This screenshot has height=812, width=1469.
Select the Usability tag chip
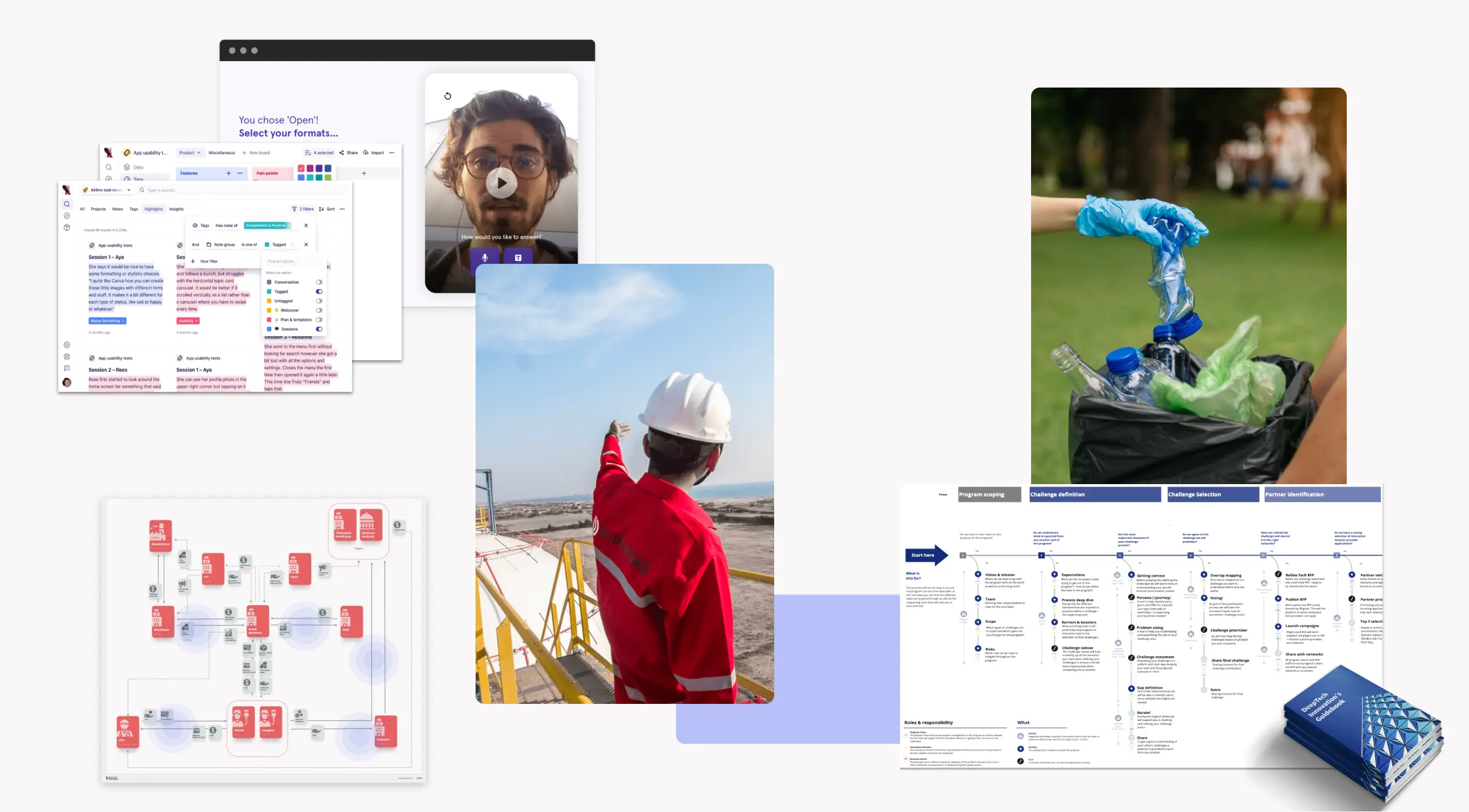[x=188, y=321]
